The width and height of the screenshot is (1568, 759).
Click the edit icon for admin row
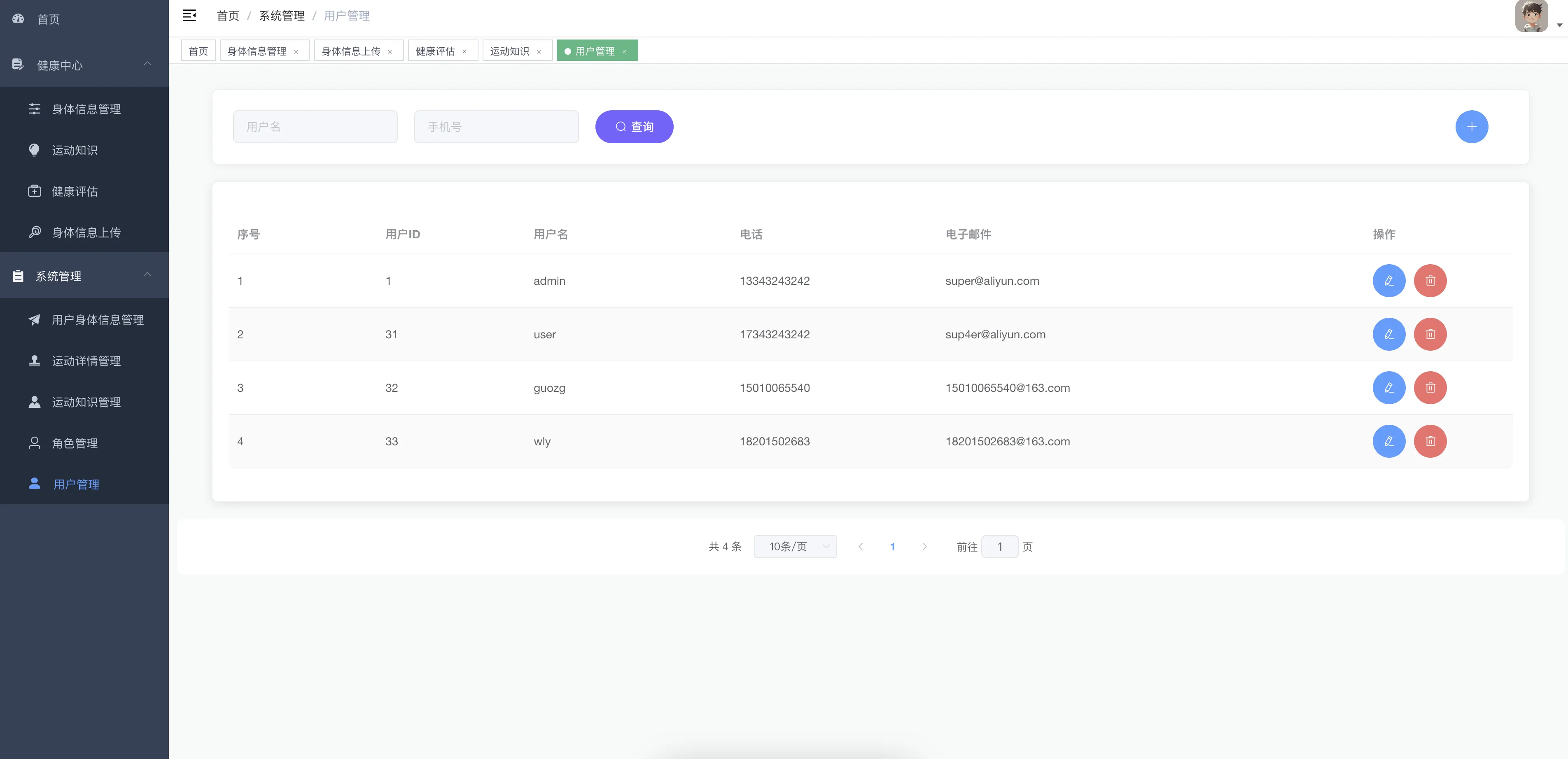click(1388, 281)
